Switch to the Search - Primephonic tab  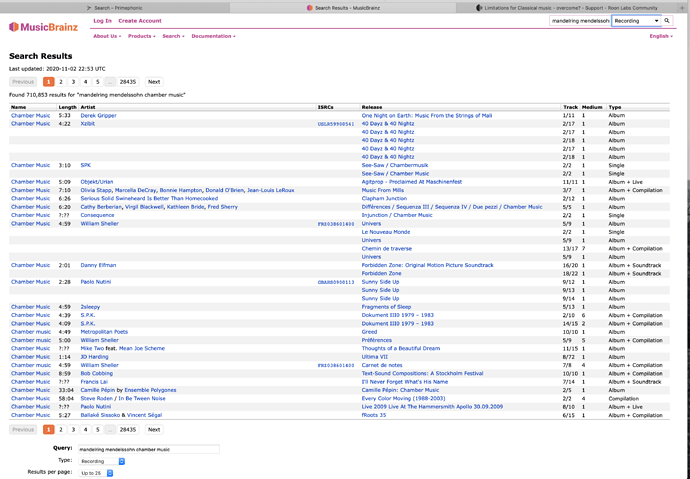pyautogui.click(x=114, y=7)
